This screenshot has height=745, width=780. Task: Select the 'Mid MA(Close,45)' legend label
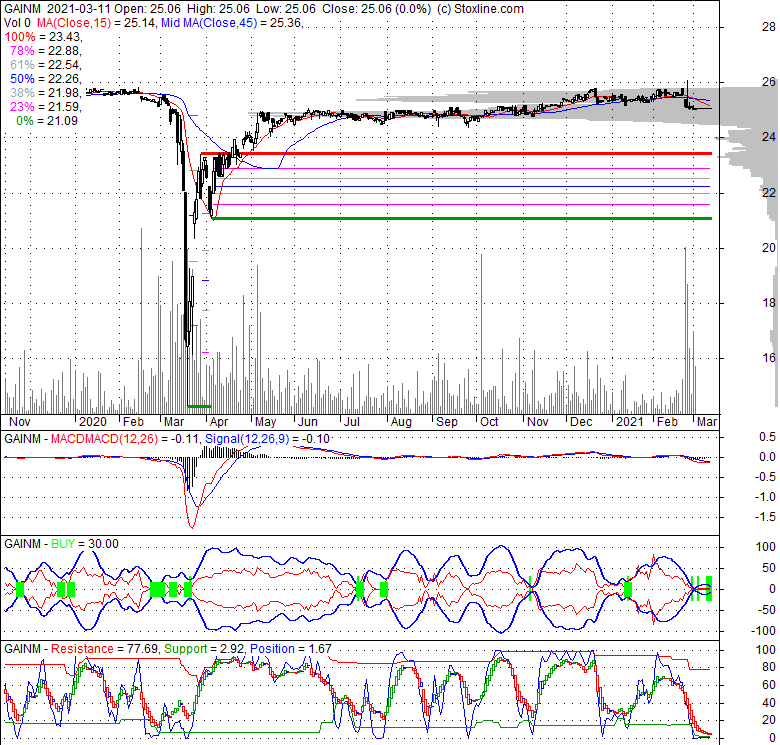tap(209, 23)
